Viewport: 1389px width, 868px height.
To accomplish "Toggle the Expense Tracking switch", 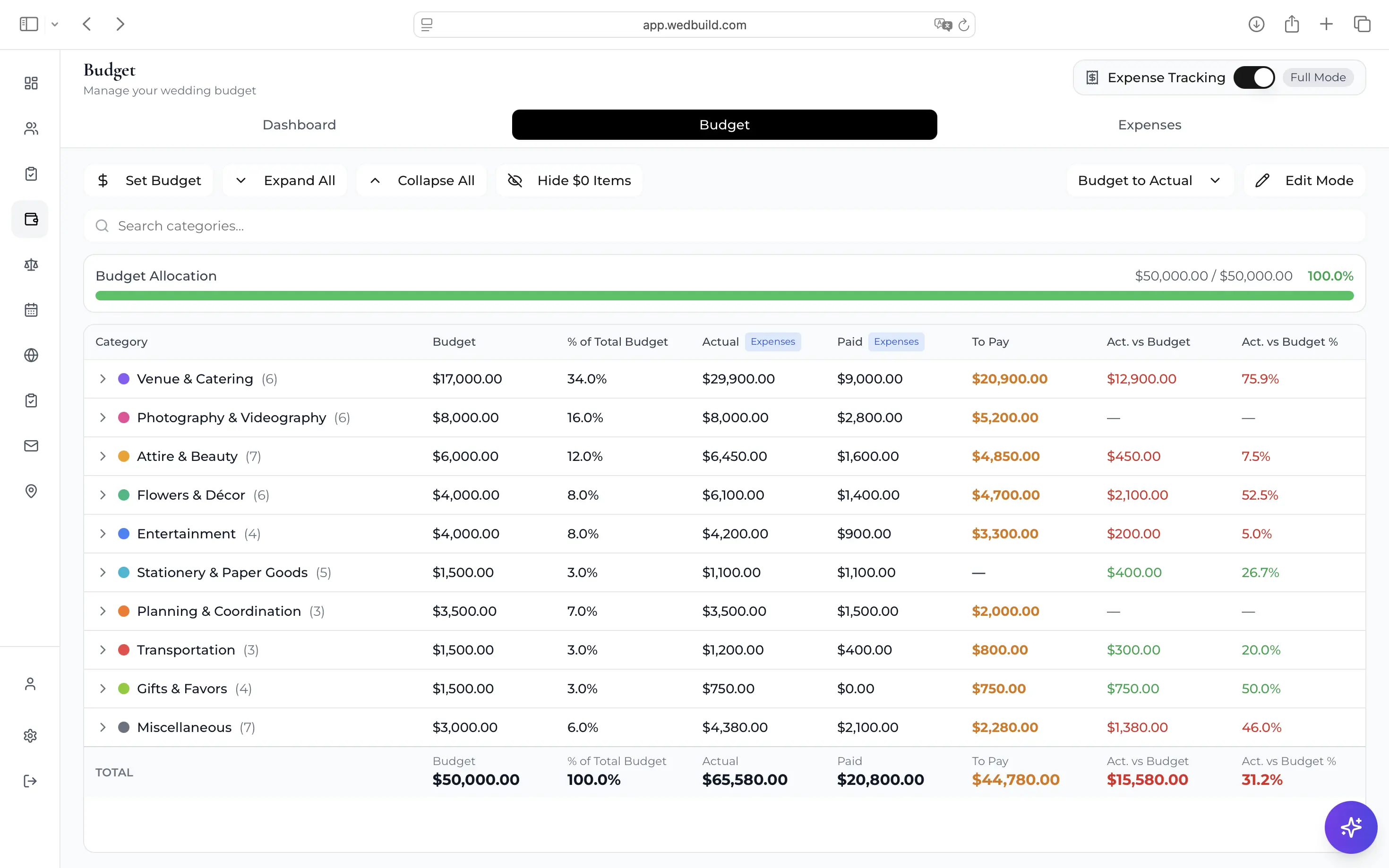I will (x=1254, y=77).
